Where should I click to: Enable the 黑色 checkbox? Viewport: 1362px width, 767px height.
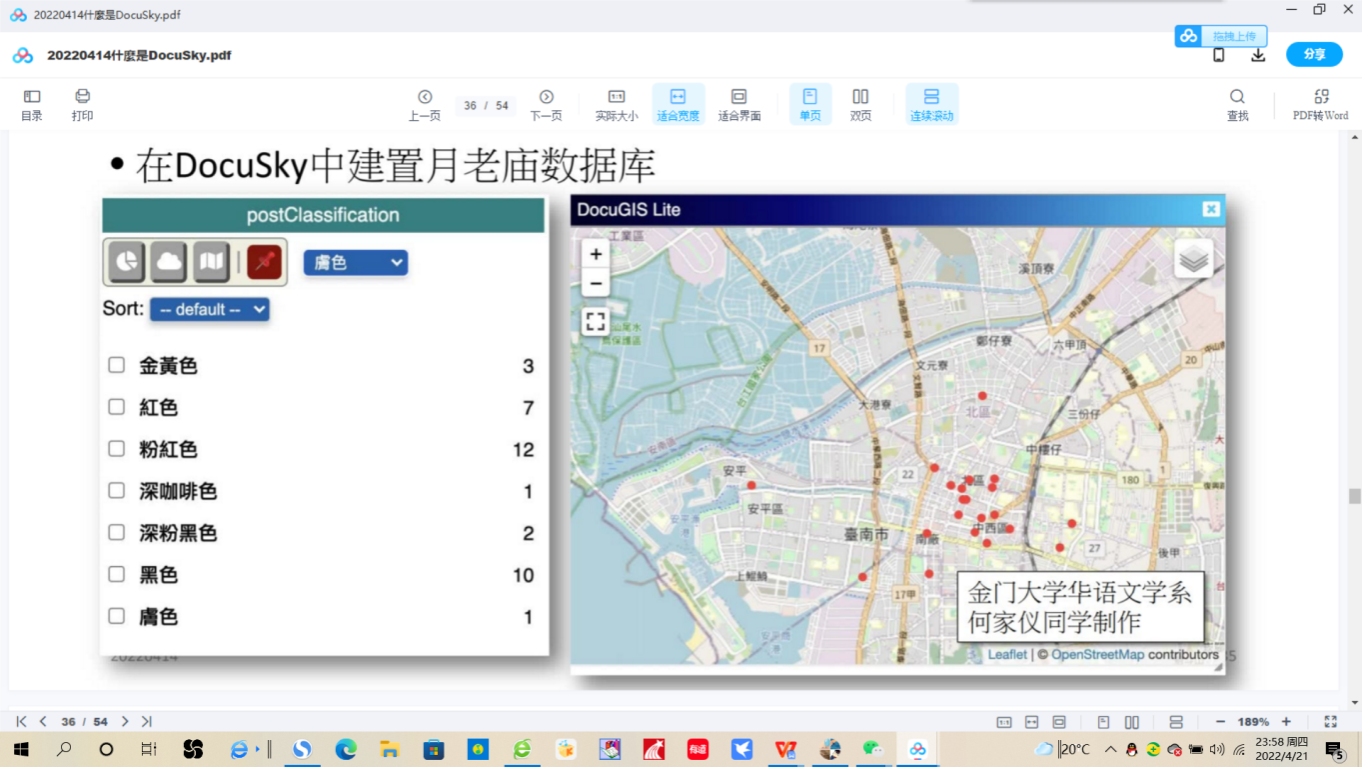click(117, 574)
